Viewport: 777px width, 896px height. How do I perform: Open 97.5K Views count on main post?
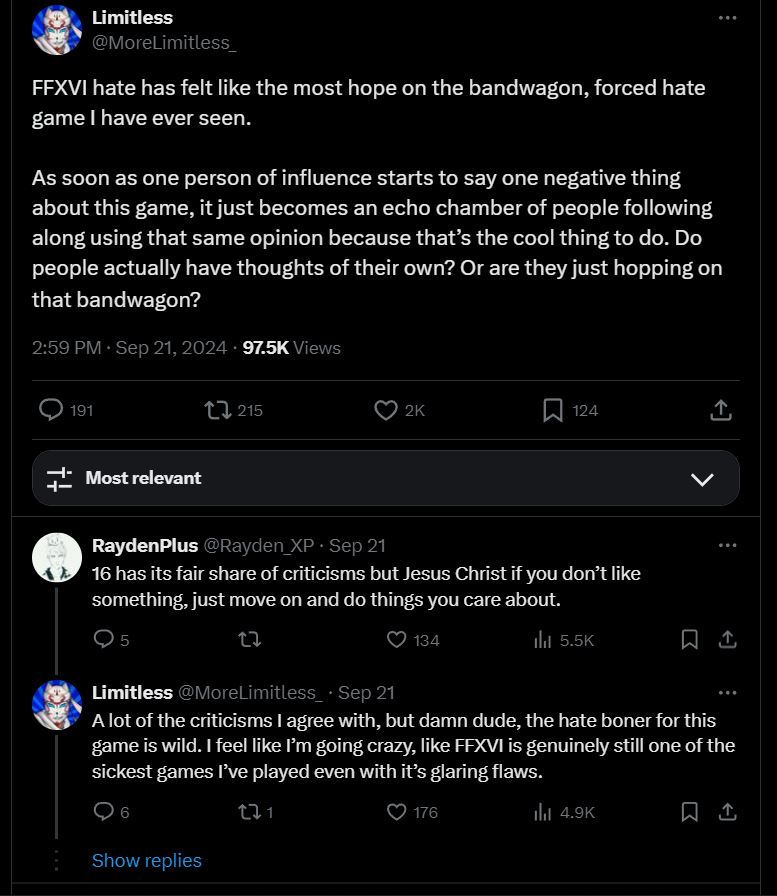(x=291, y=348)
